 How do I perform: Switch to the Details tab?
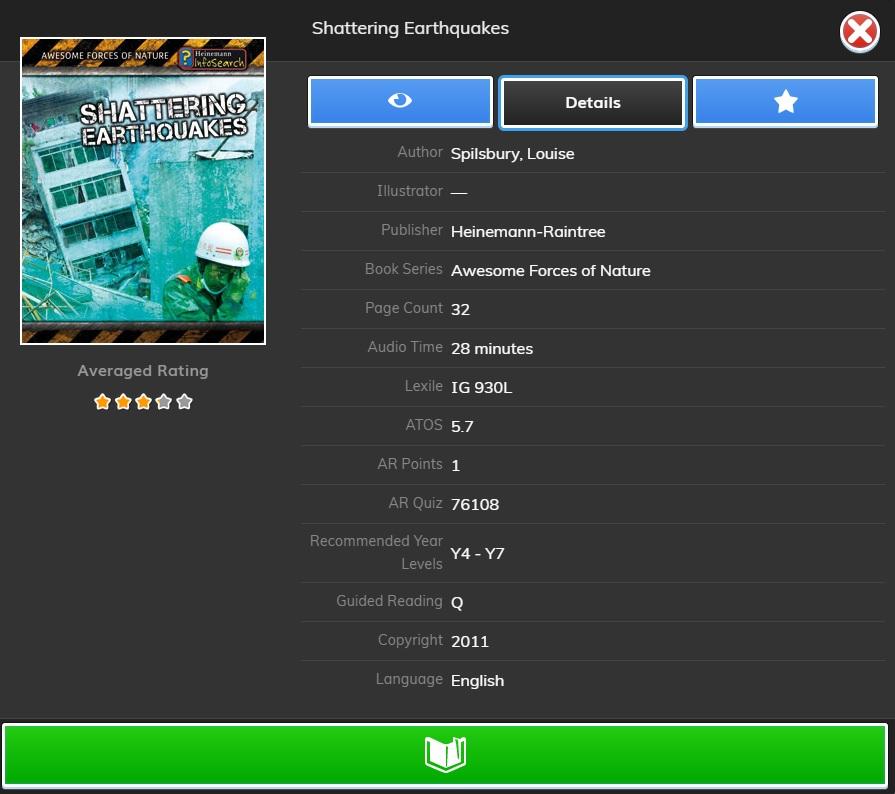point(593,102)
